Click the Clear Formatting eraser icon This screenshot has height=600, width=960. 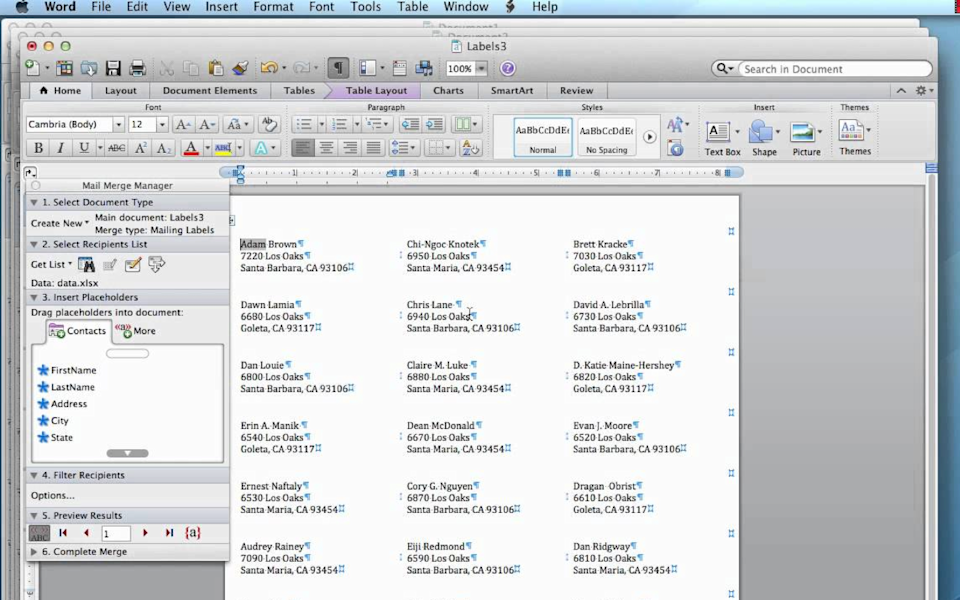[x=268, y=124]
